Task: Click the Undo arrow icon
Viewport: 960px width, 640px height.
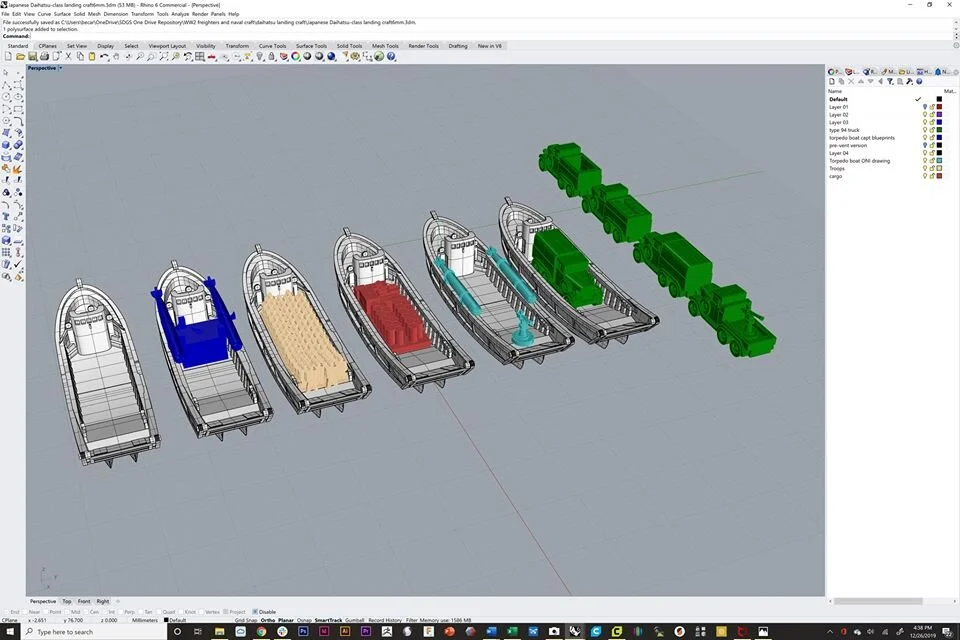Action: (104, 56)
